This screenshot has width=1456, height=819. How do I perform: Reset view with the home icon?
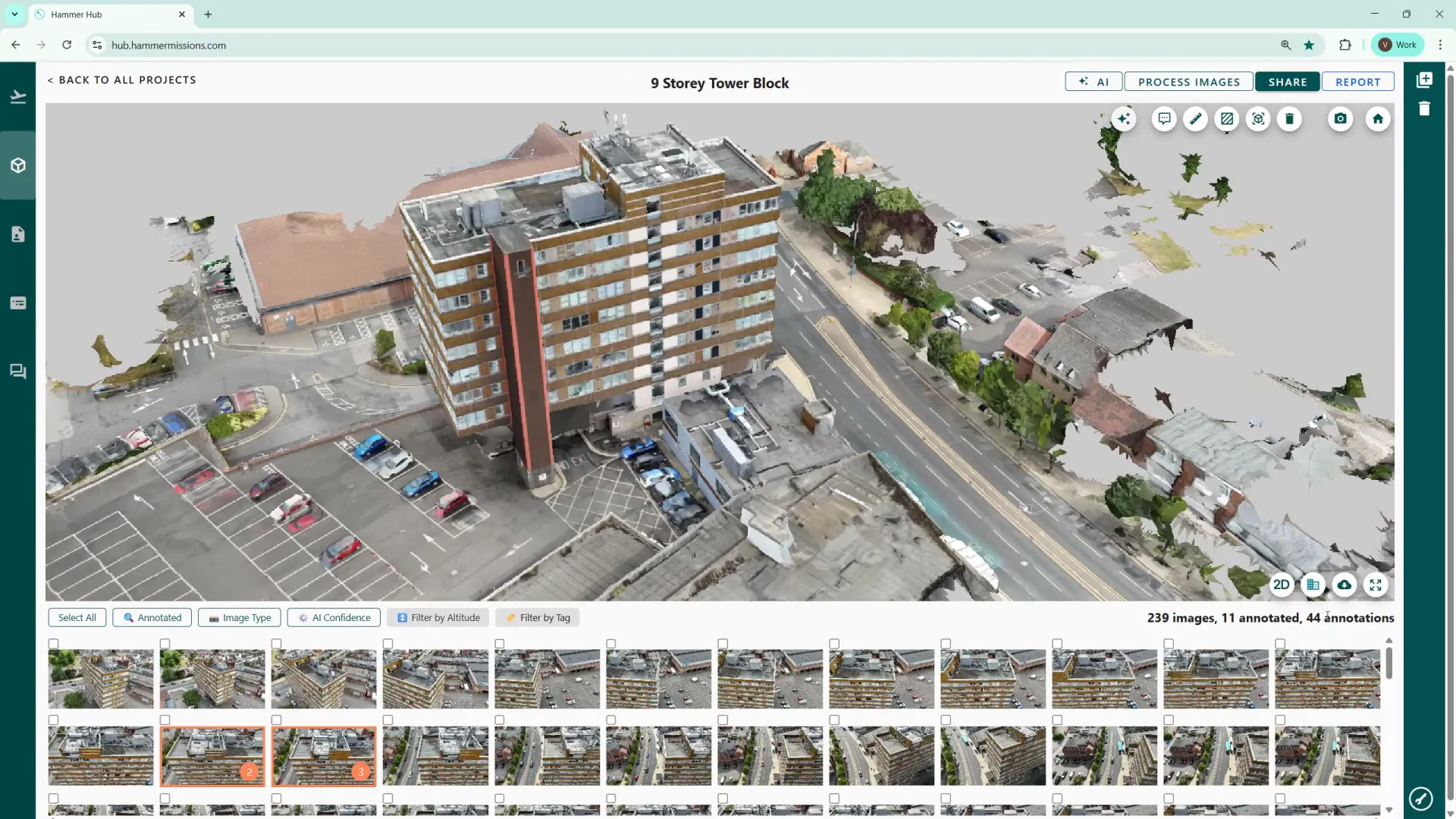(1378, 119)
